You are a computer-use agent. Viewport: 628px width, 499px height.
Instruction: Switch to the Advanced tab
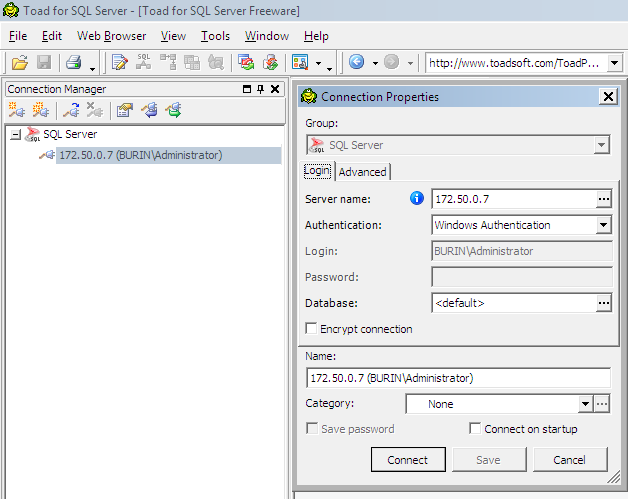click(x=363, y=172)
